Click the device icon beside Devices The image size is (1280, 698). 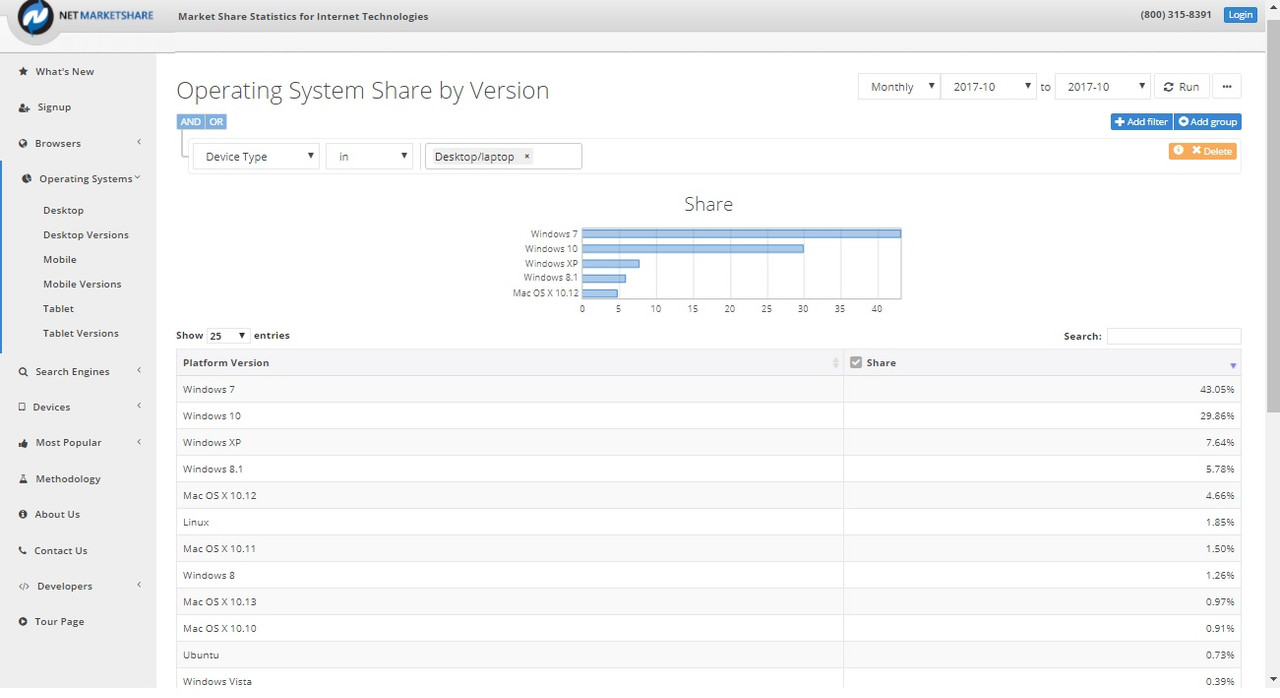[23, 407]
